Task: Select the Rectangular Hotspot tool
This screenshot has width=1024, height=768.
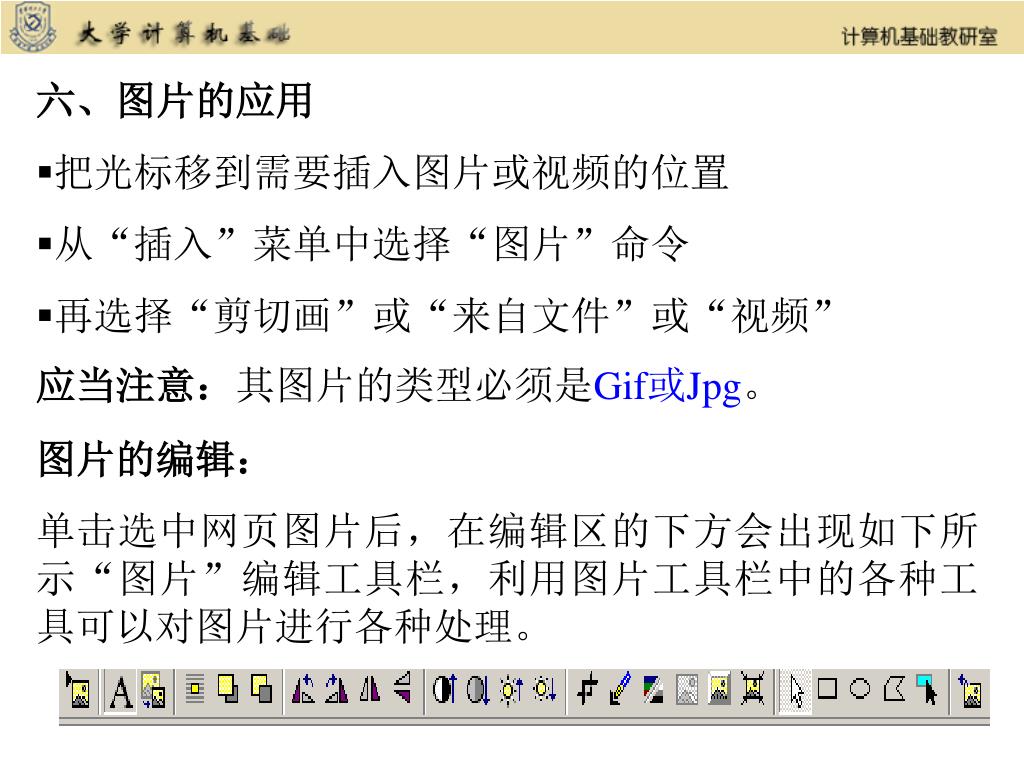Action: click(x=827, y=688)
